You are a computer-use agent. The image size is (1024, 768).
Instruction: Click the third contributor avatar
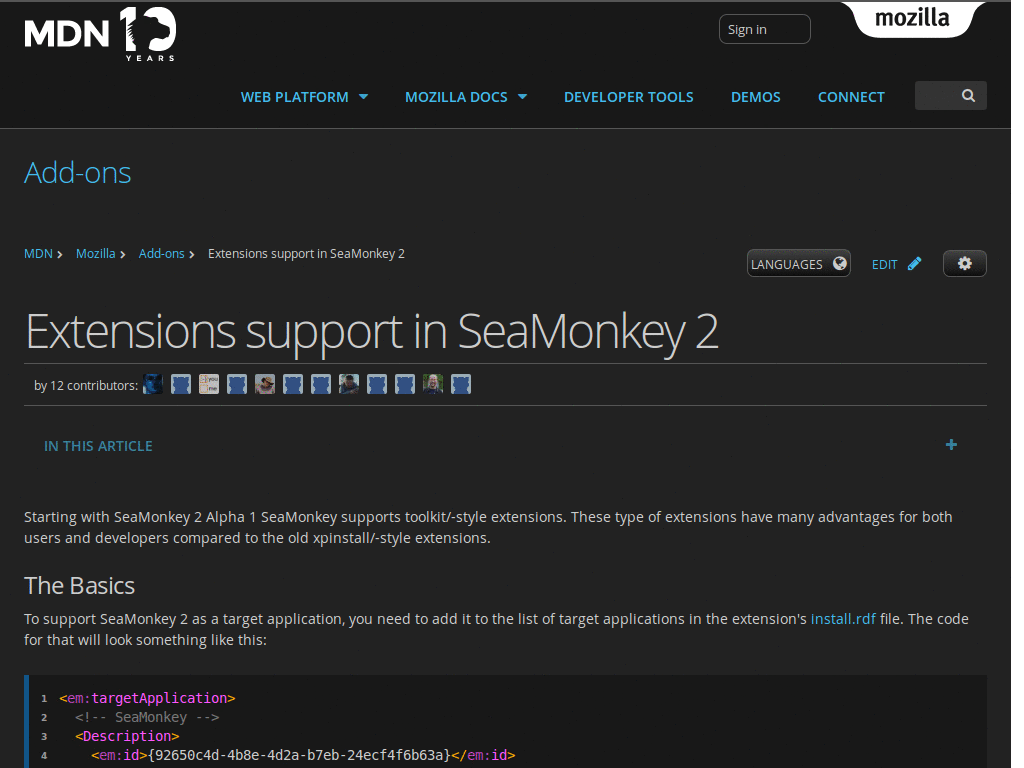click(x=209, y=384)
